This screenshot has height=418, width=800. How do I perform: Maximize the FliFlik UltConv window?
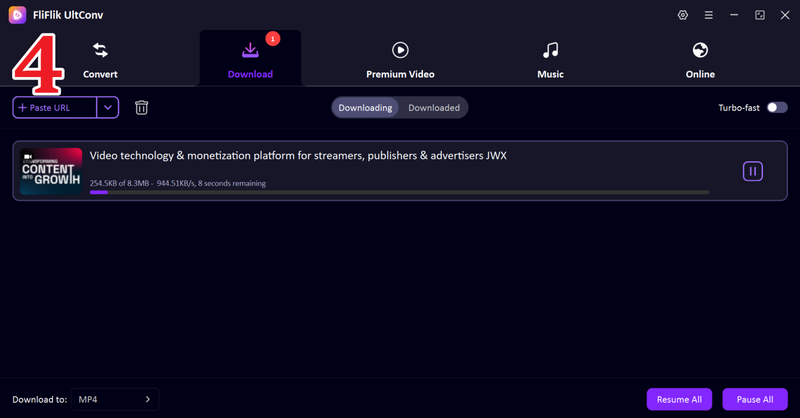(x=760, y=15)
